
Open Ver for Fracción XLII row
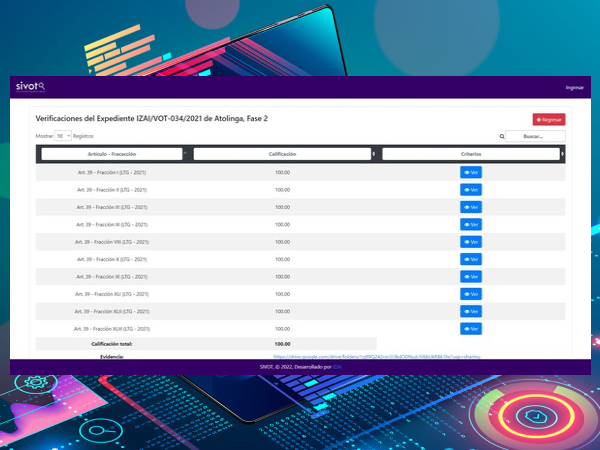tap(471, 311)
